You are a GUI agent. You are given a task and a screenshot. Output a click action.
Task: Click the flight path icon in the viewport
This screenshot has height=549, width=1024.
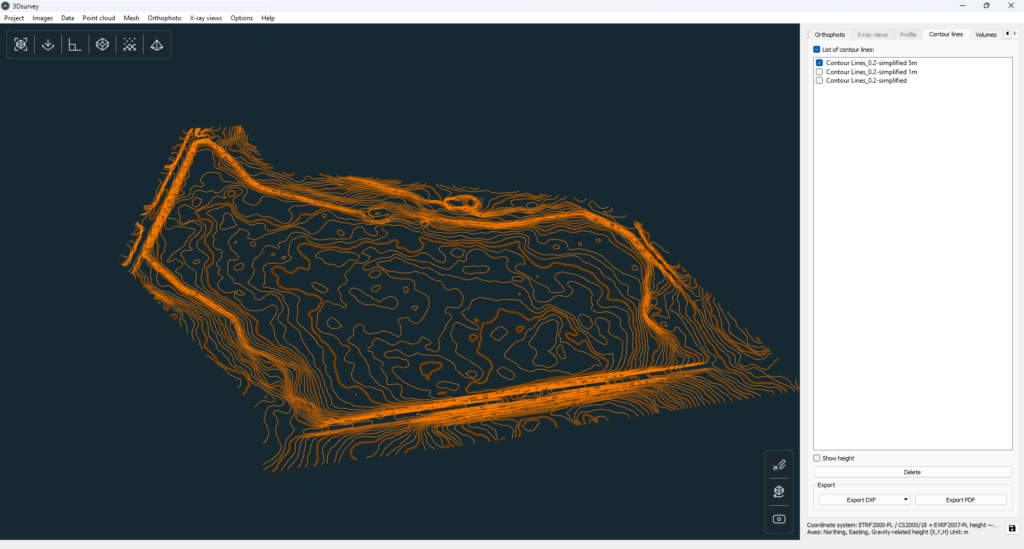click(779, 465)
